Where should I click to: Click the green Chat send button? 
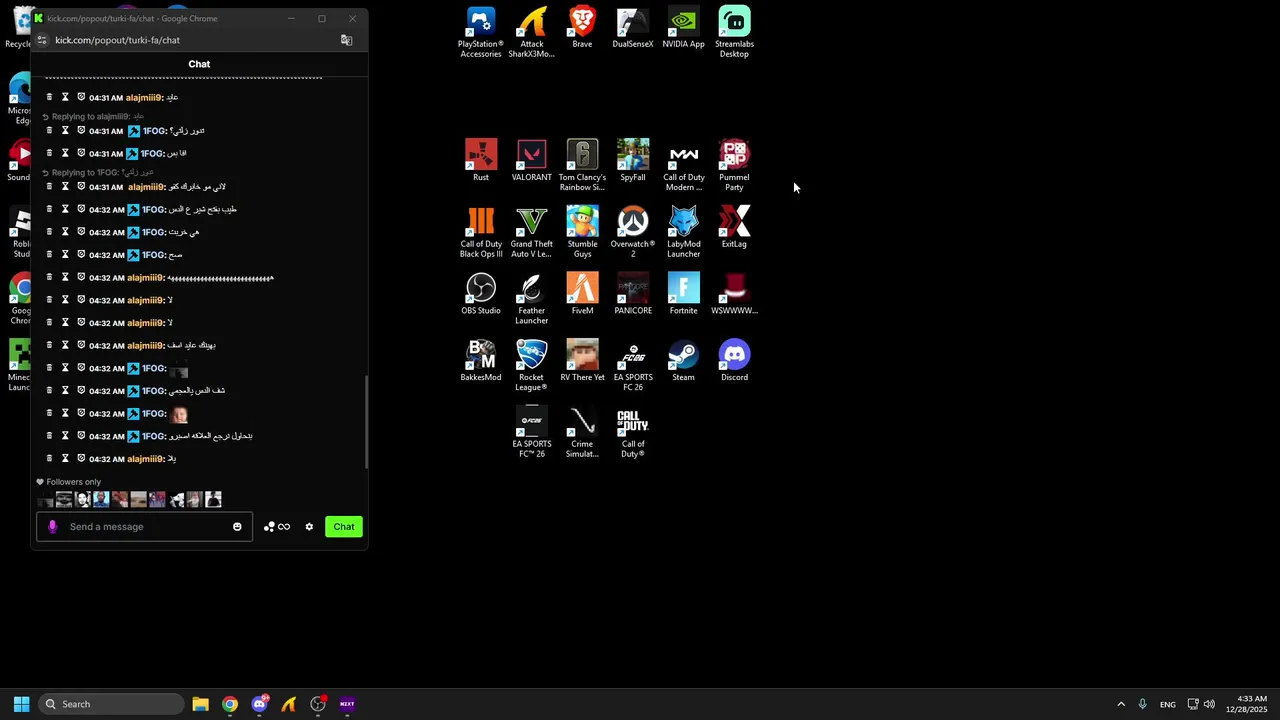pyautogui.click(x=344, y=527)
